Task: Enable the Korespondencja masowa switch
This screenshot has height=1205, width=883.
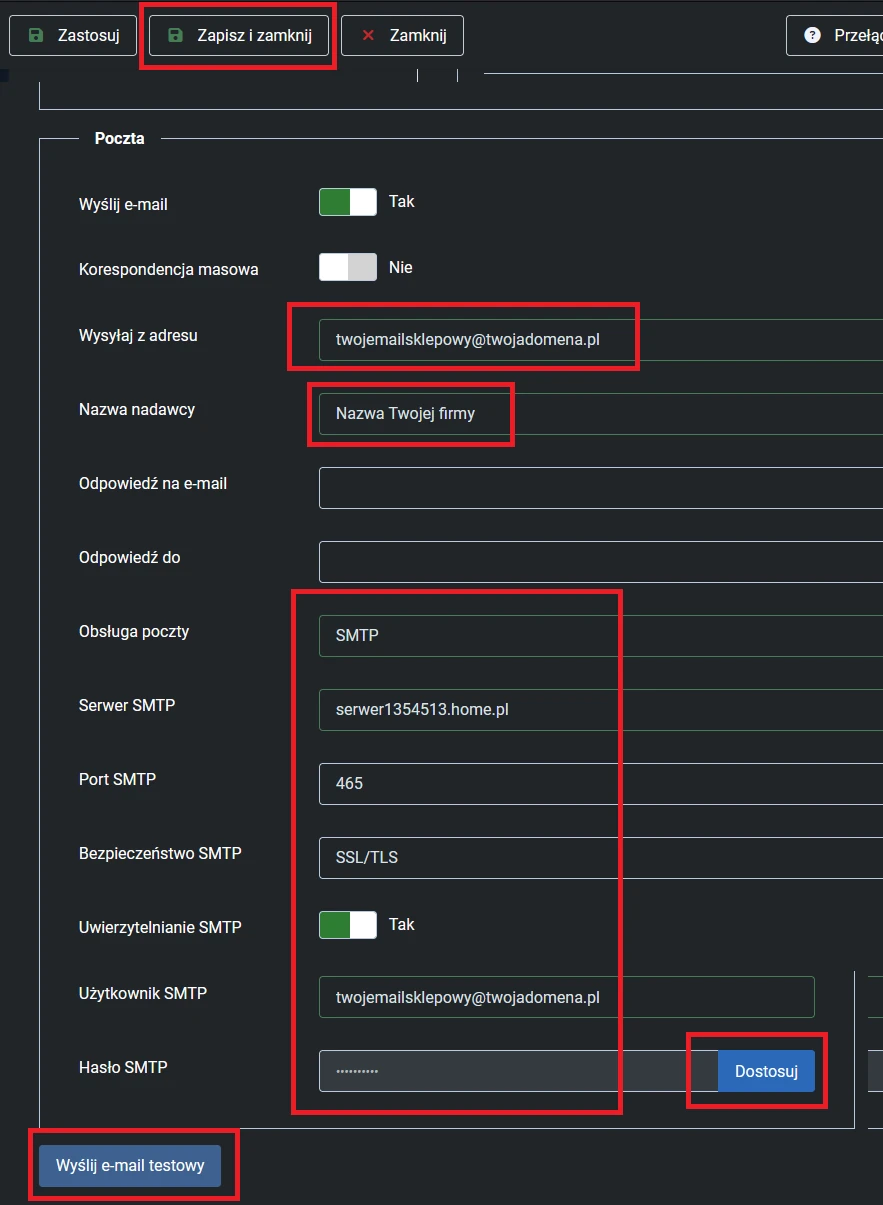Action: pos(347,267)
